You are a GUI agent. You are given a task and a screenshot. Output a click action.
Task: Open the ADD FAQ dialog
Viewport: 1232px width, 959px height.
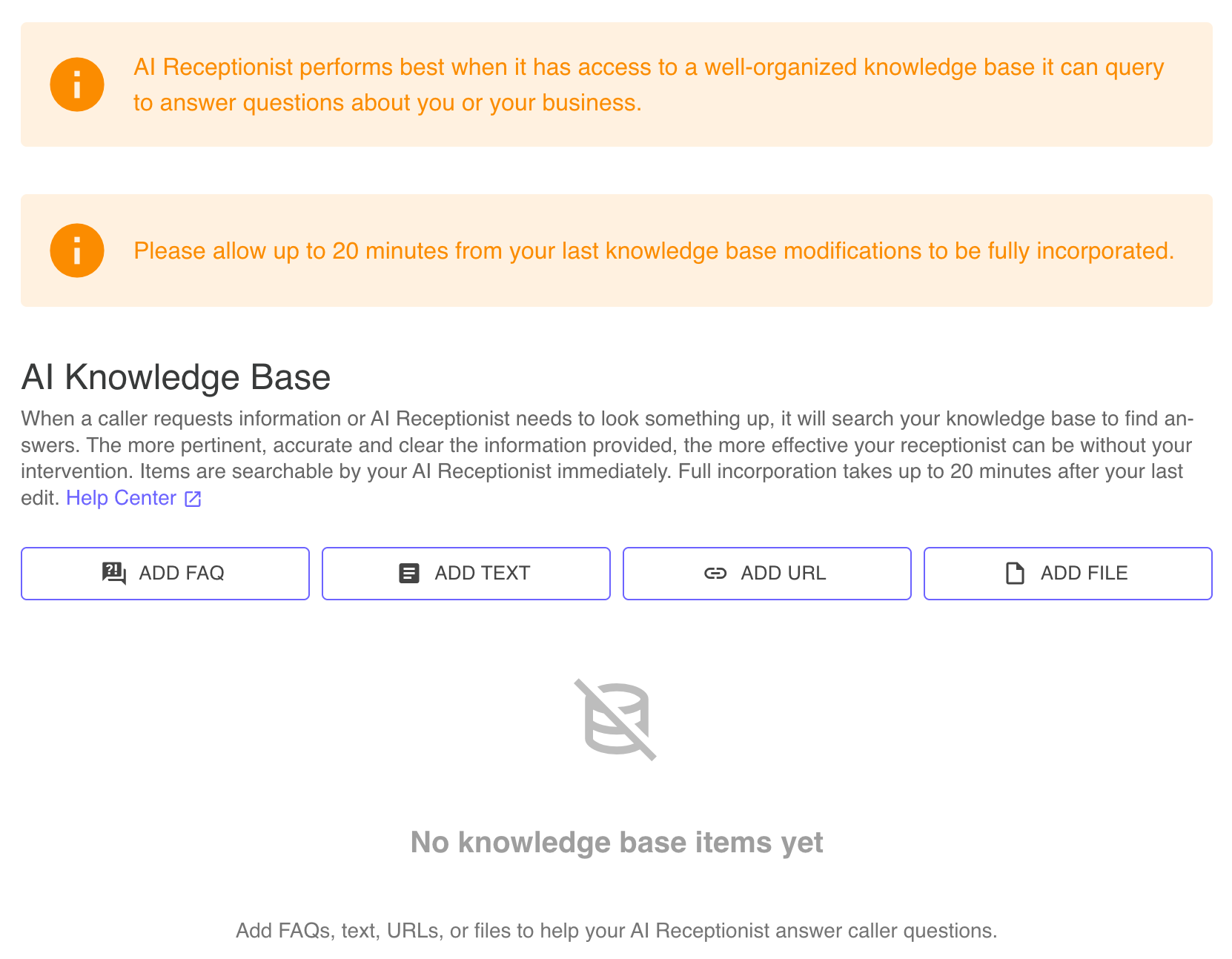click(165, 573)
